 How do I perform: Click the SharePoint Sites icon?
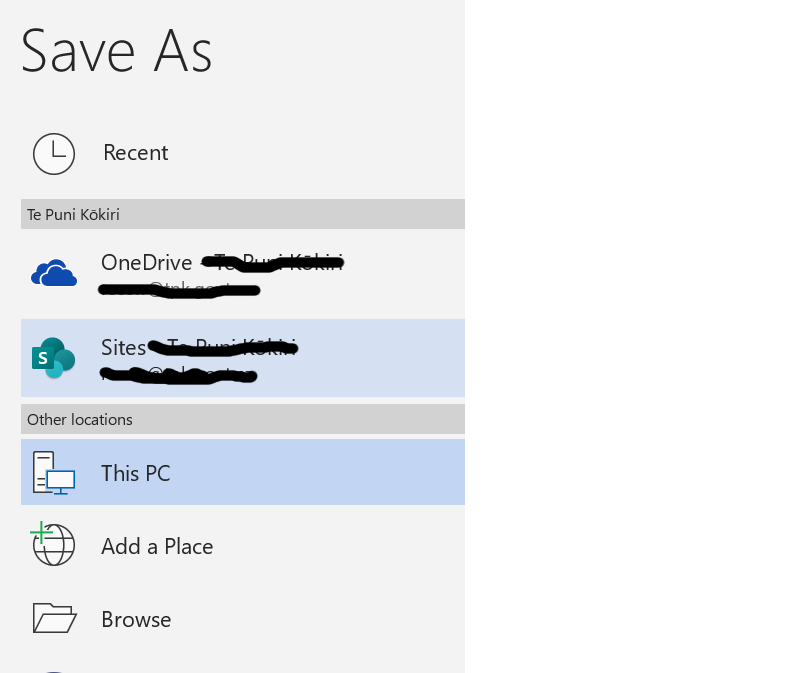click(x=53, y=358)
